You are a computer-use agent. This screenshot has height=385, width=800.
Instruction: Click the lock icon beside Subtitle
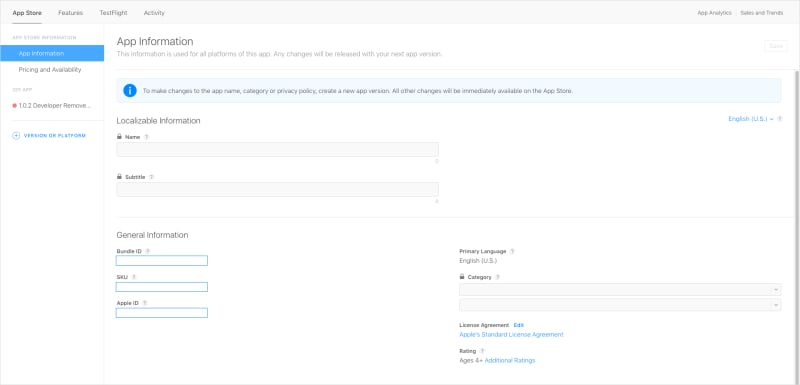119,176
